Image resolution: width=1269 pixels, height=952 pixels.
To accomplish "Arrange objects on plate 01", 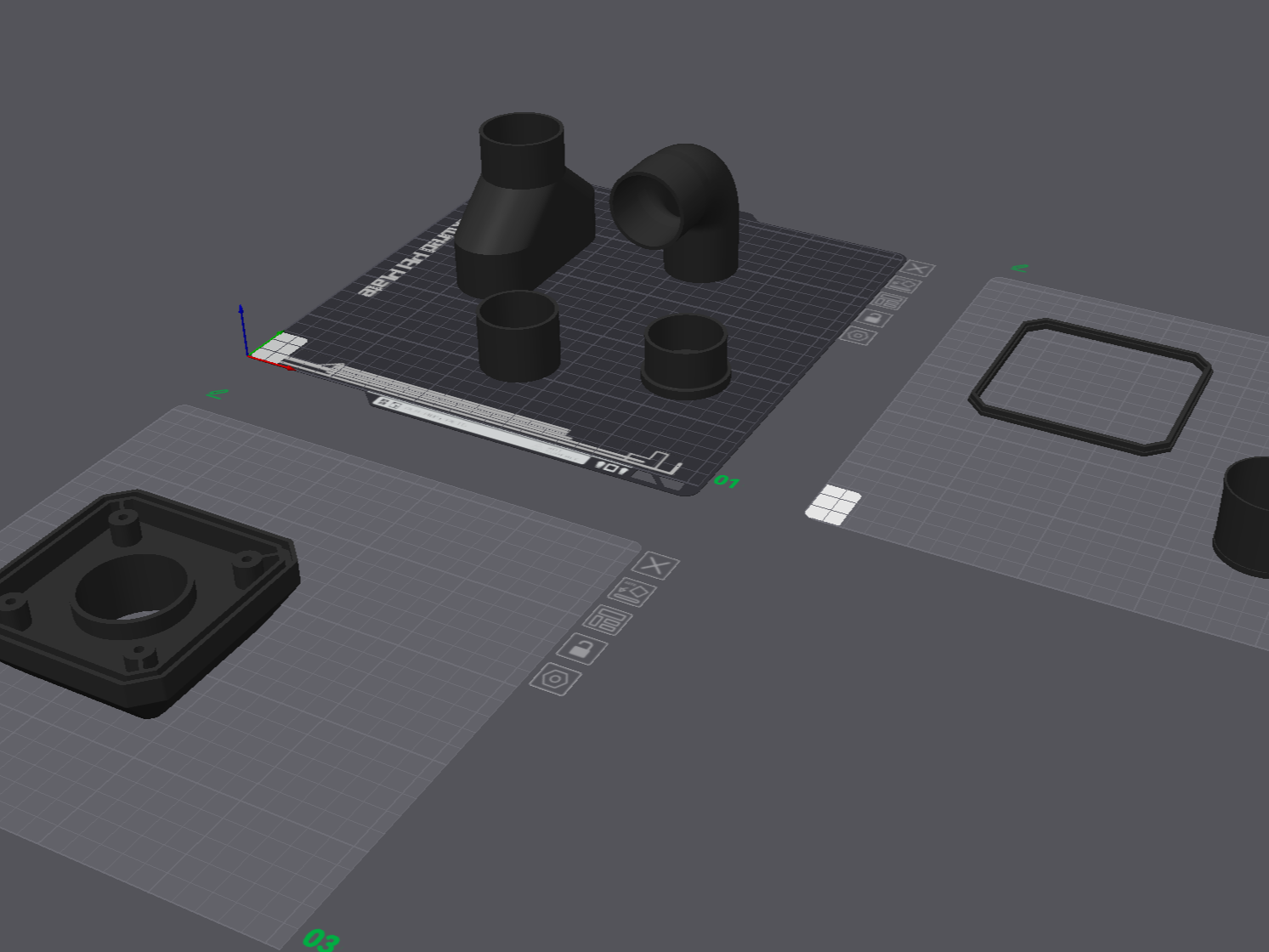I will pos(889,301).
